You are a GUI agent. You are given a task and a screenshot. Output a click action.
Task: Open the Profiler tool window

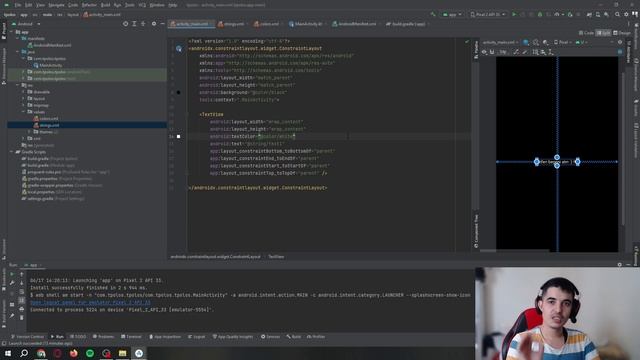(x=316, y=337)
